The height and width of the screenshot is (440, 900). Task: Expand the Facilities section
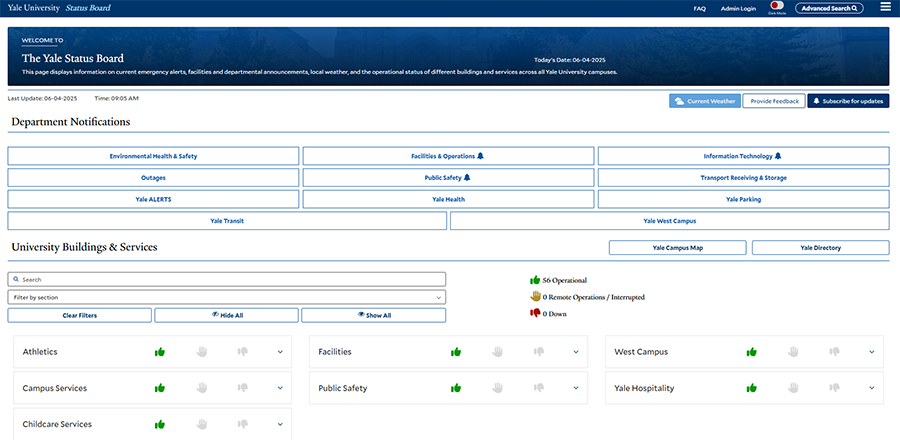[576, 352]
